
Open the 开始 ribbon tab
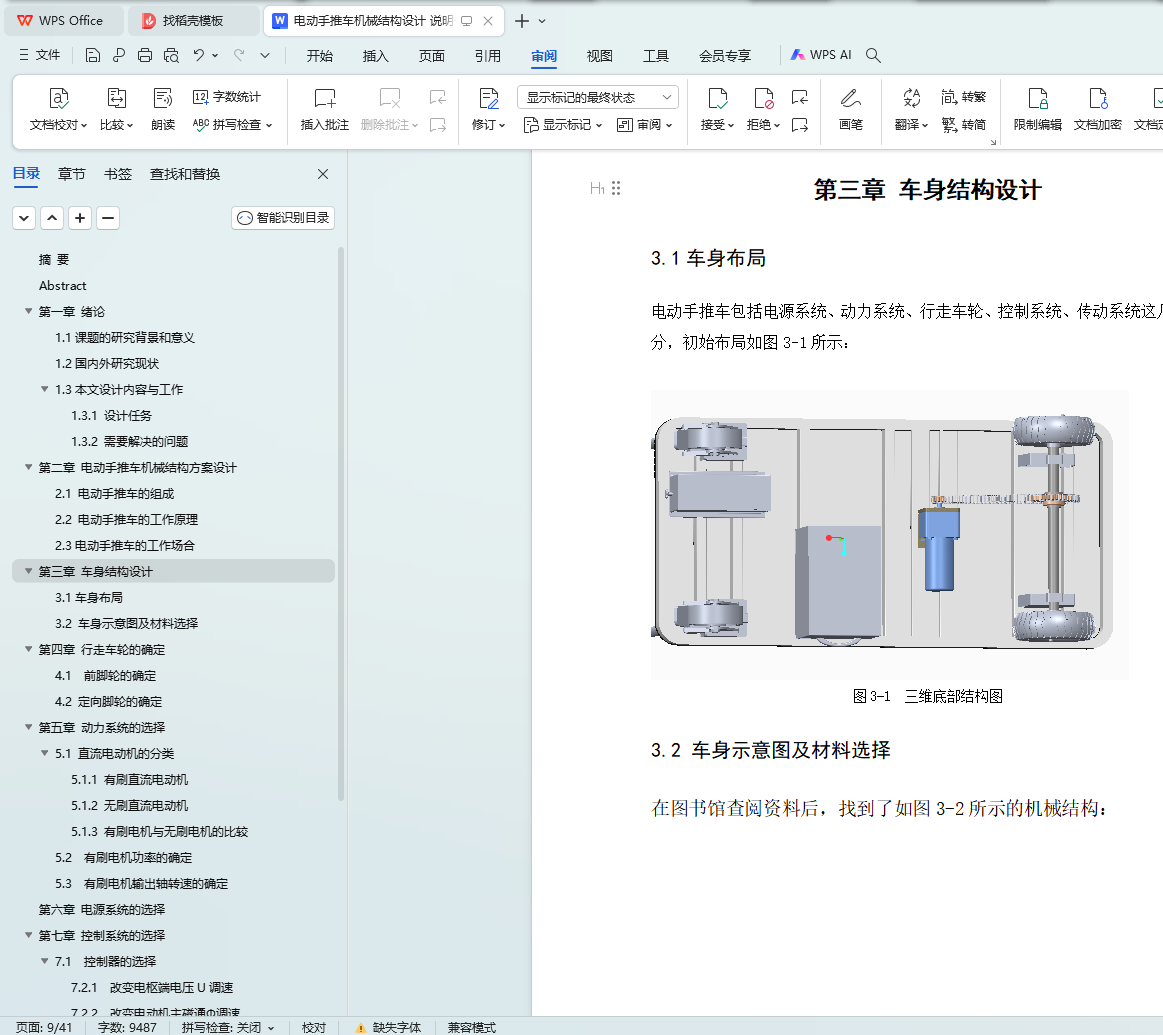pos(320,56)
